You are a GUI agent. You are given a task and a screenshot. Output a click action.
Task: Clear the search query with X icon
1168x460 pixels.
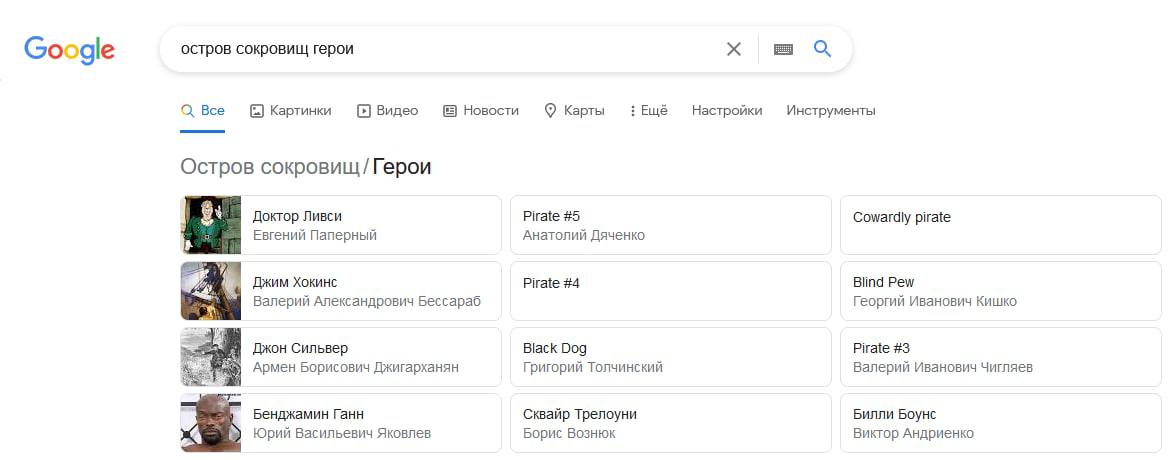(x=734, y=49)
